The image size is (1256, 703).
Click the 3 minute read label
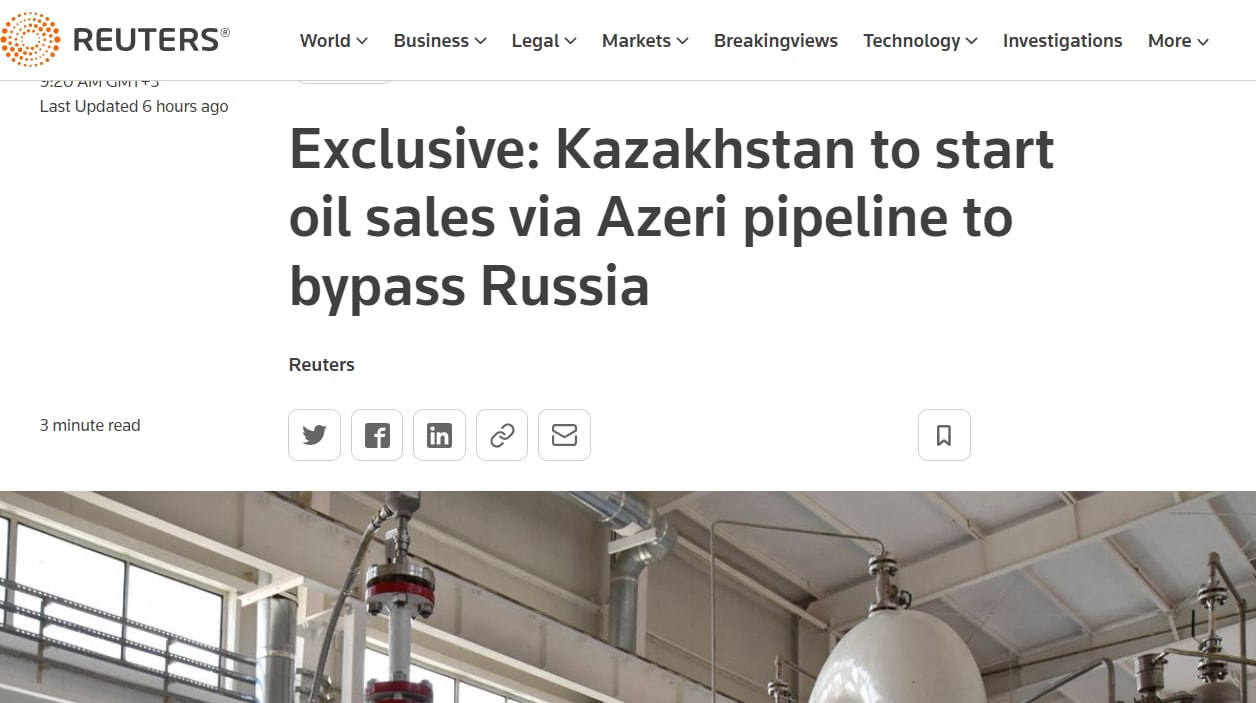tap(90, 426)
